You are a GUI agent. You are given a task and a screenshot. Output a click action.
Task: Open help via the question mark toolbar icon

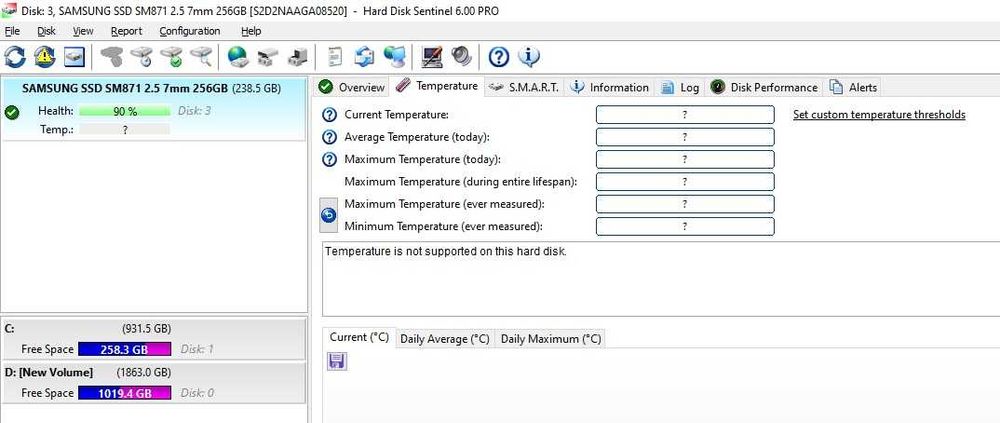(x=499, y=56)
